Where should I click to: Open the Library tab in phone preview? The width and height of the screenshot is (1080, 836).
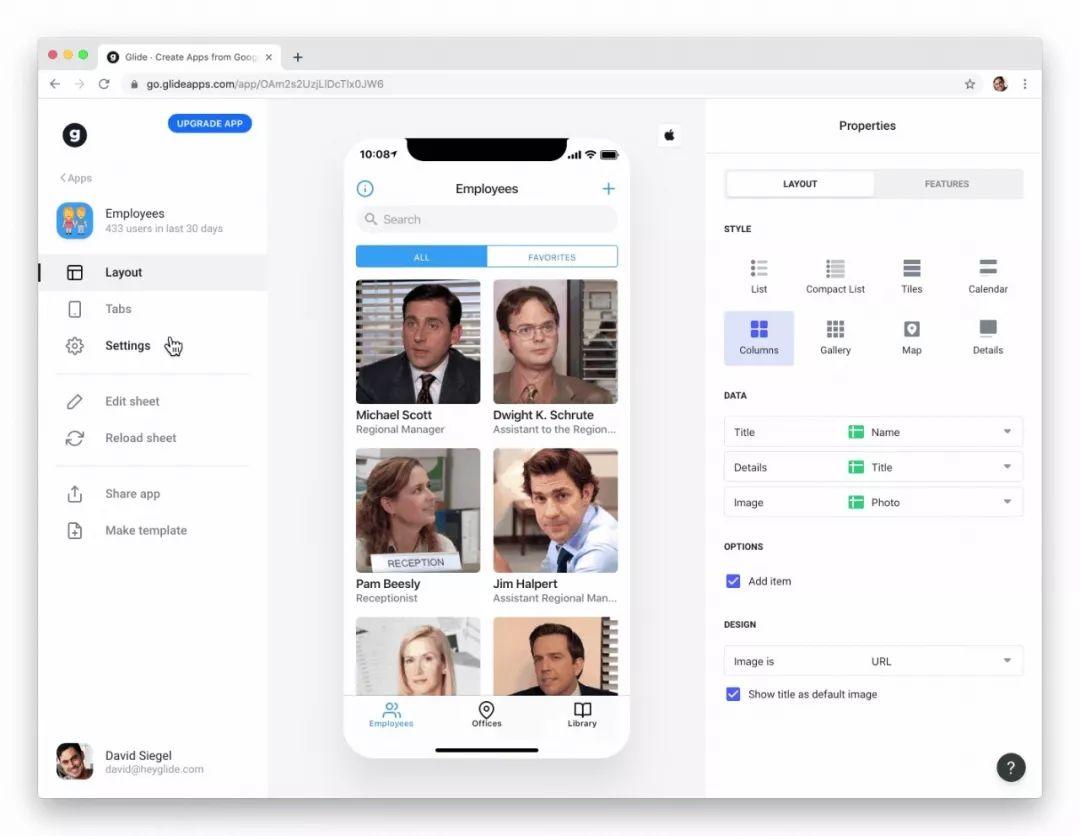(x=582, y=714)
